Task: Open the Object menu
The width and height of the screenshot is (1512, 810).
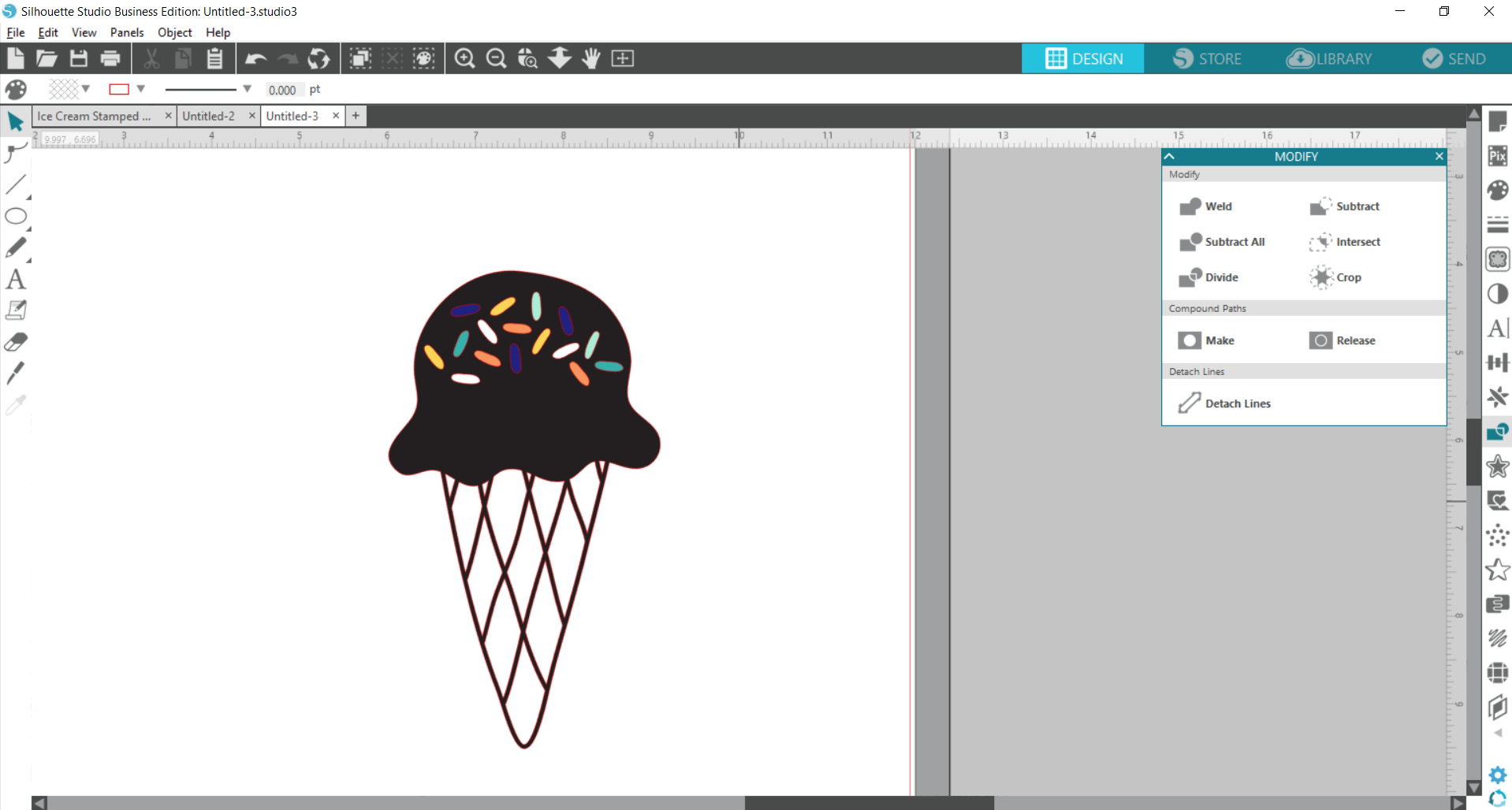Action: point(174,32)
